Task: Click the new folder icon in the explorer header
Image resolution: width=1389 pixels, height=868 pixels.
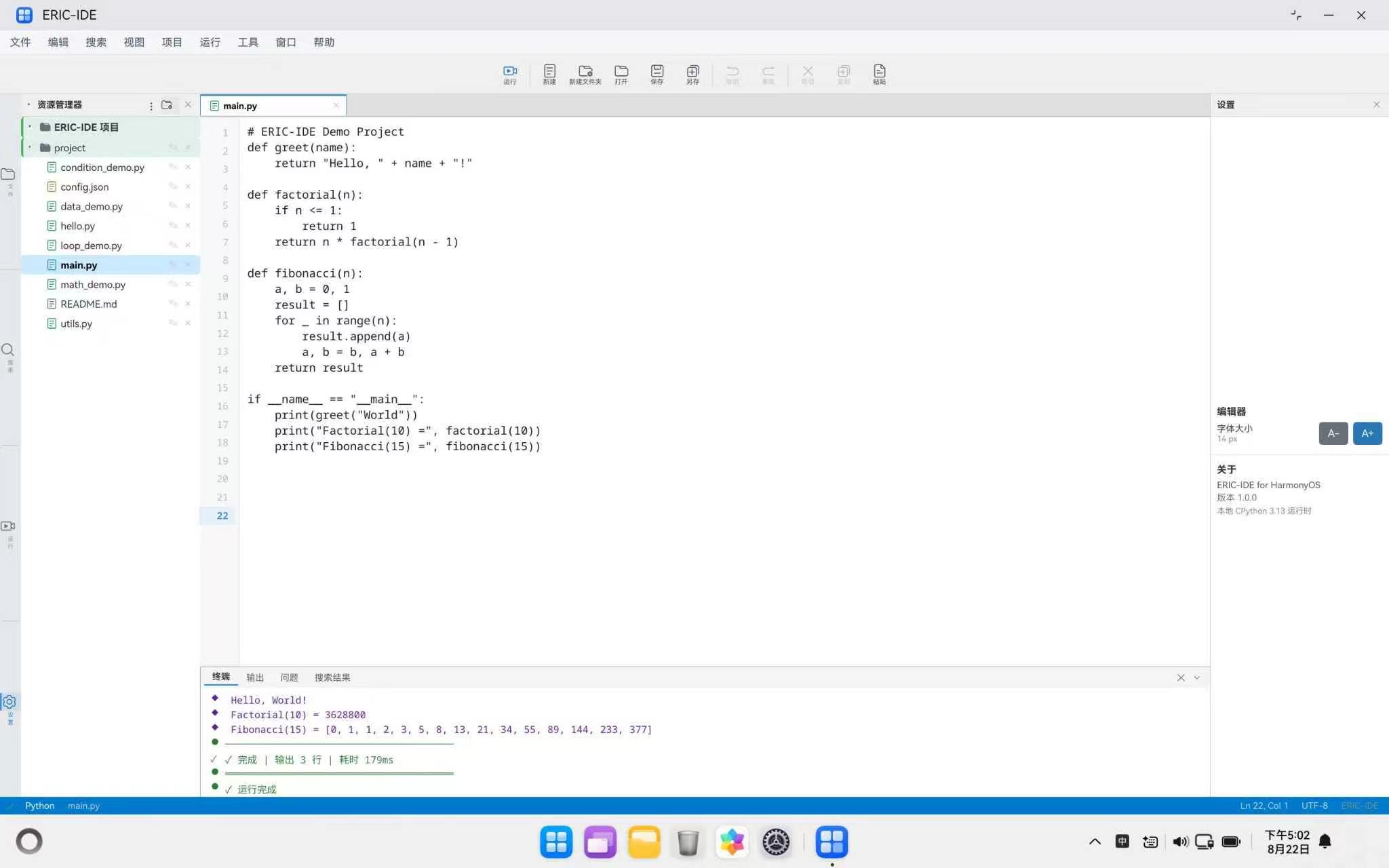Action: point(167,105)
